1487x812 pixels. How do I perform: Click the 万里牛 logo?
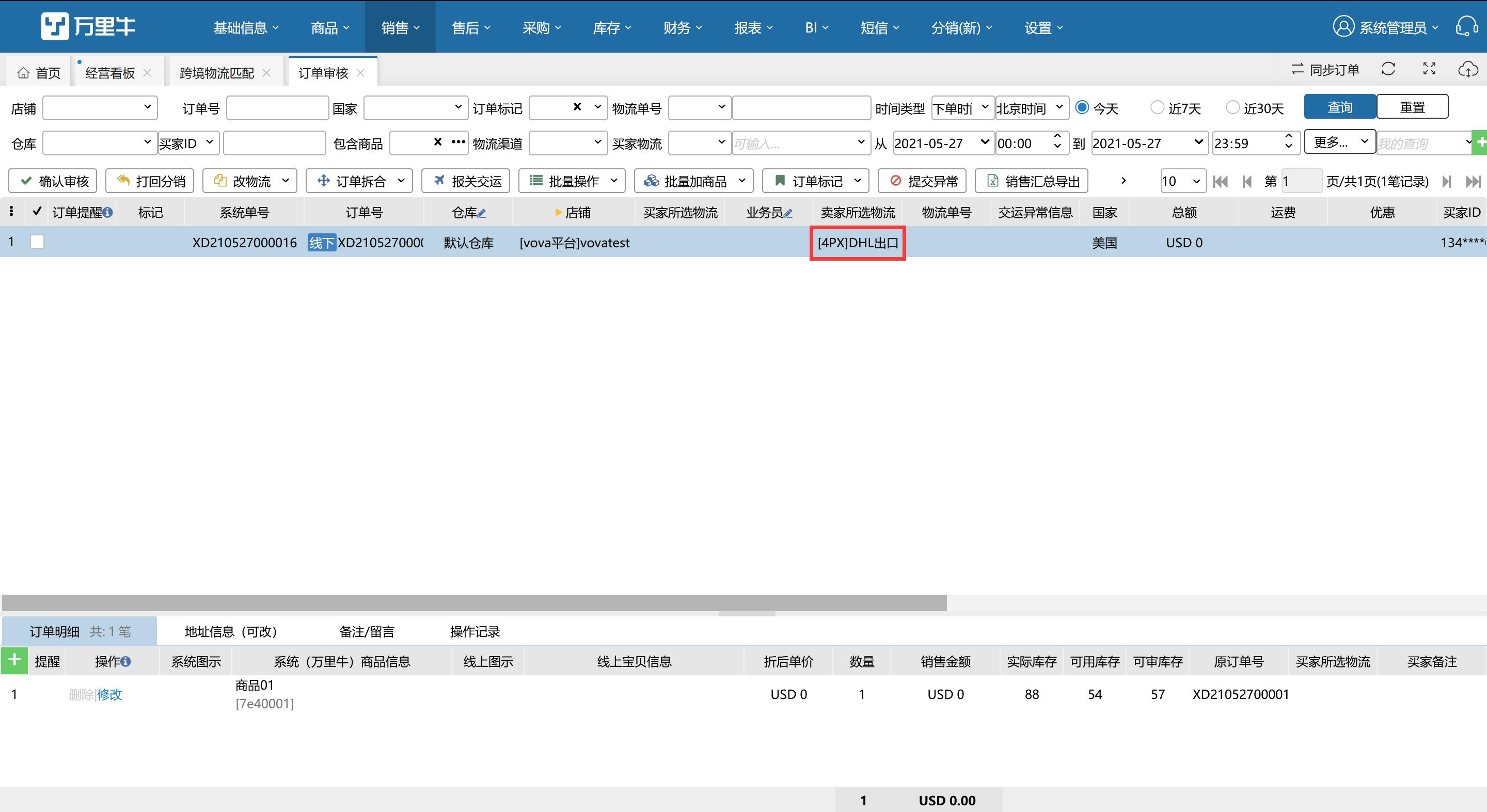tap(88, 26)
